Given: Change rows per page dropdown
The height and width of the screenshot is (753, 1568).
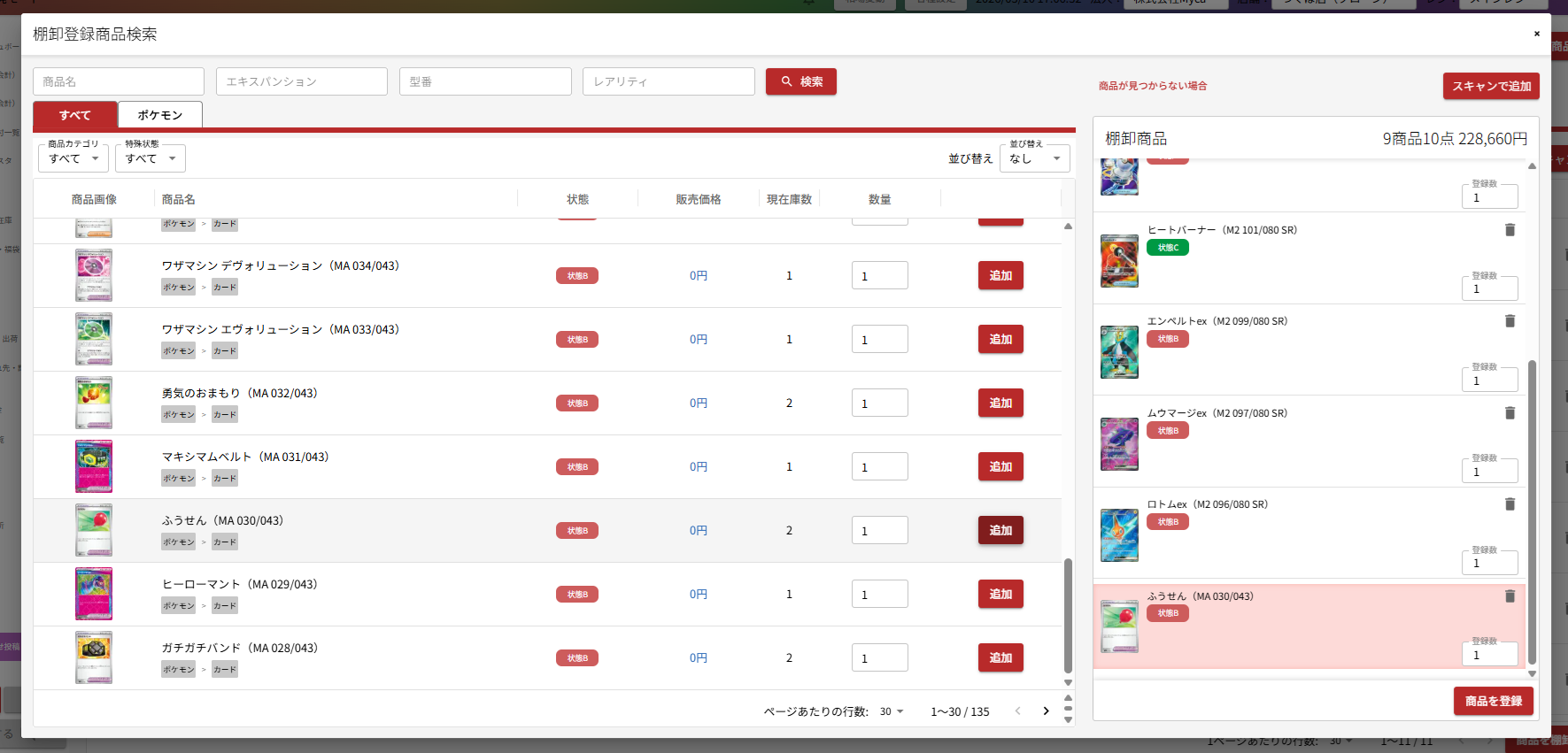Looking at the screenshot, I should (x=891, y=711).
